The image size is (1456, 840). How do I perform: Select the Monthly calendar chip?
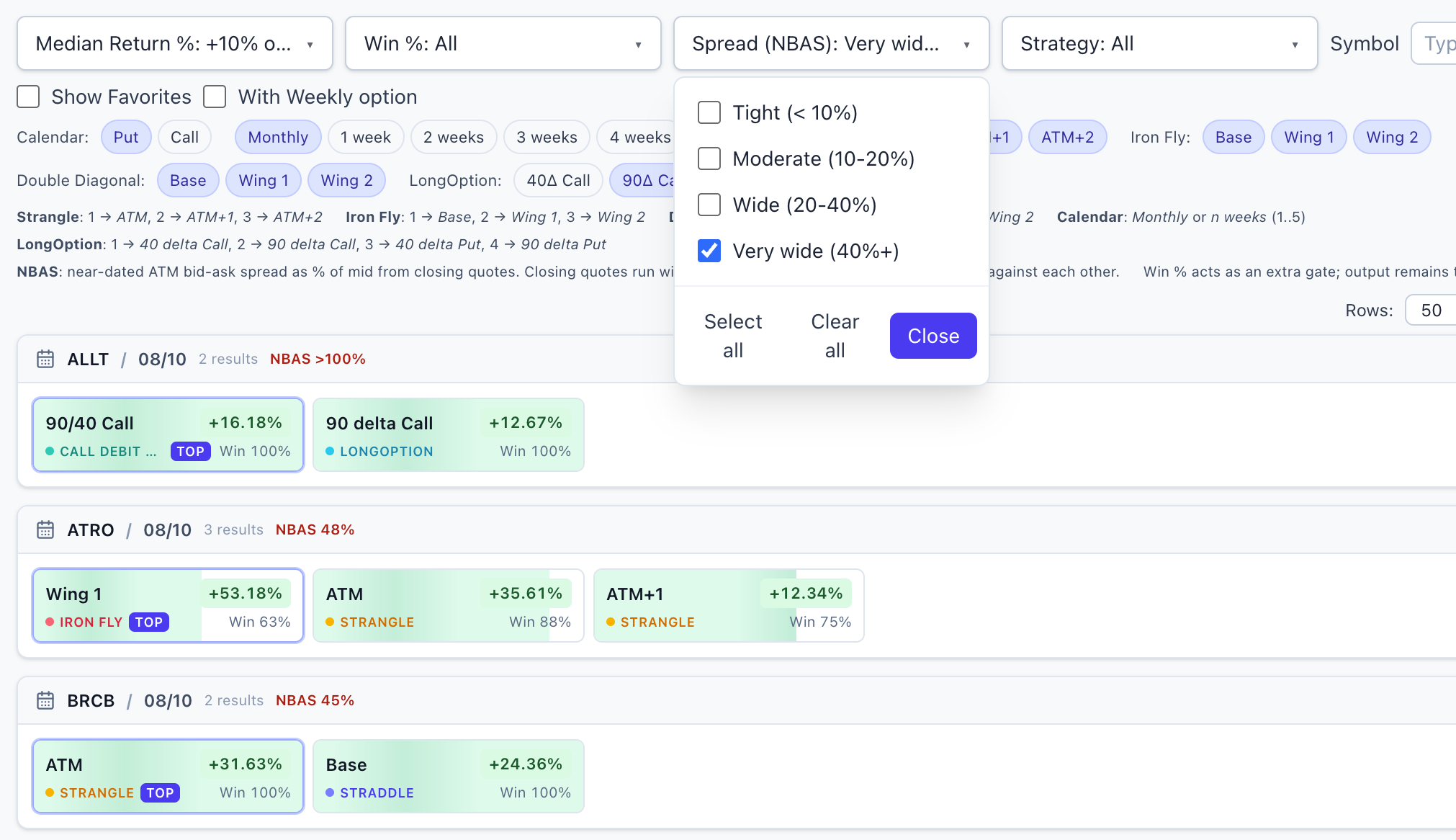(x=278, y=138)
